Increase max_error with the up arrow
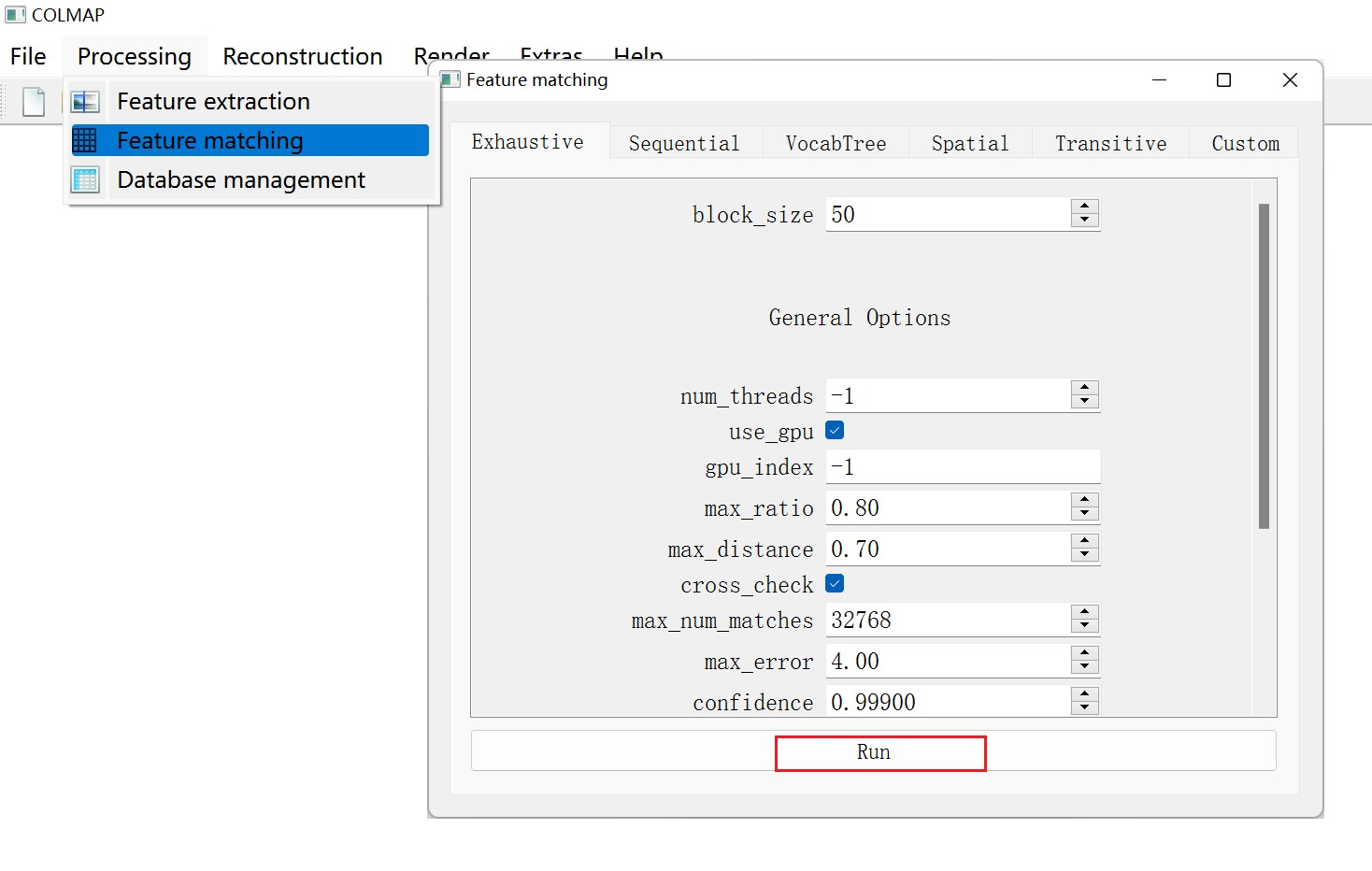The width and height of the screenshot is (1372, 871). coord(1085,653)
